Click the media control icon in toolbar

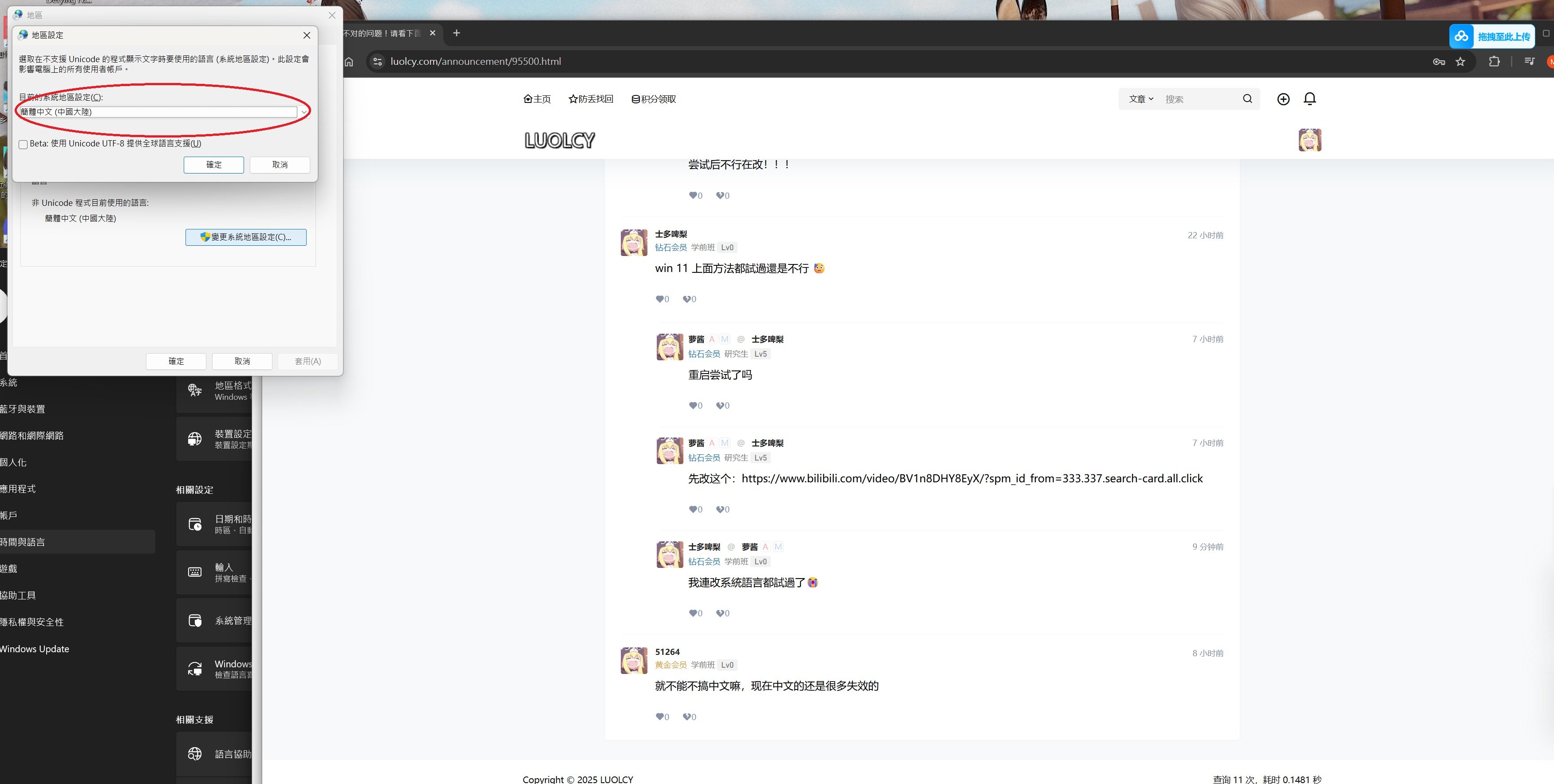pyautogui.click(x=1529, y=62)
